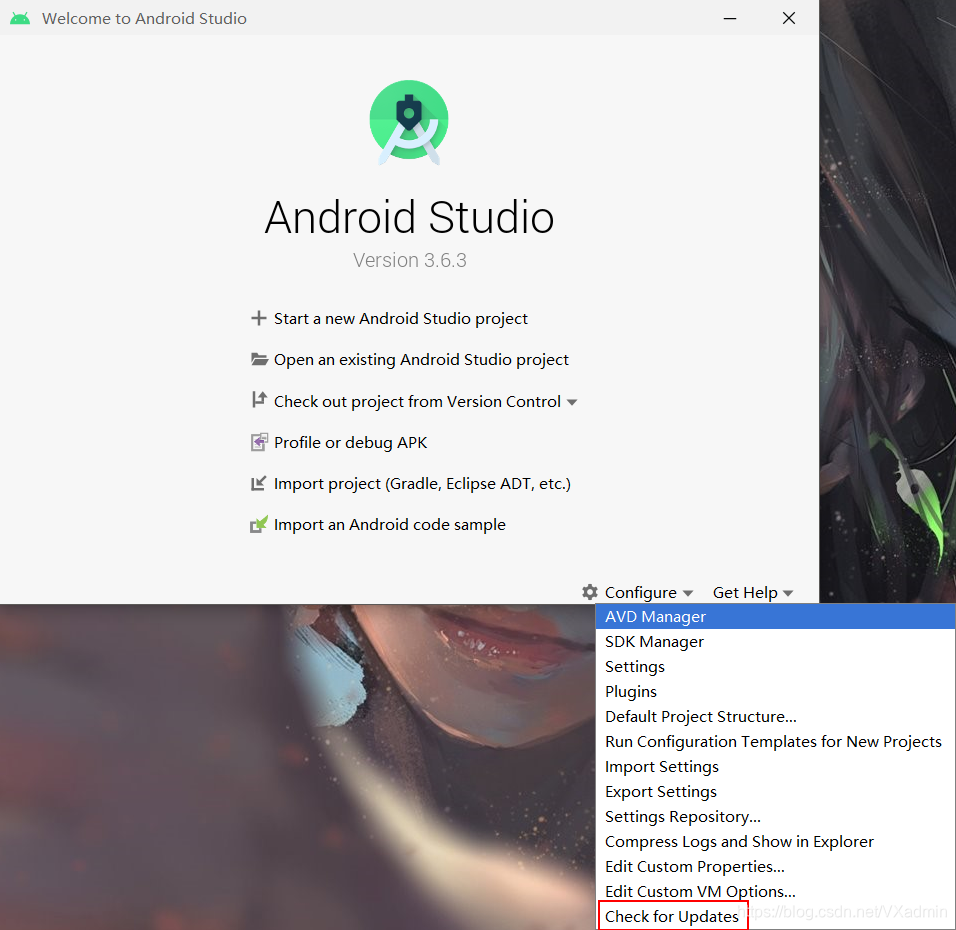Image resolution: width=956 pixels, height=930 pixels.
Task: Click the Configure gear icon
Action: [x=590, y=592]
